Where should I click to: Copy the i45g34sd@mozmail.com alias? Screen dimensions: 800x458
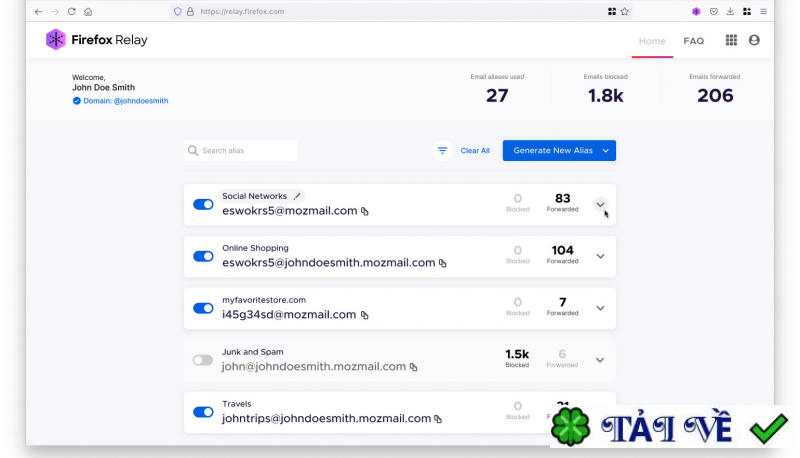click(364, 315)
